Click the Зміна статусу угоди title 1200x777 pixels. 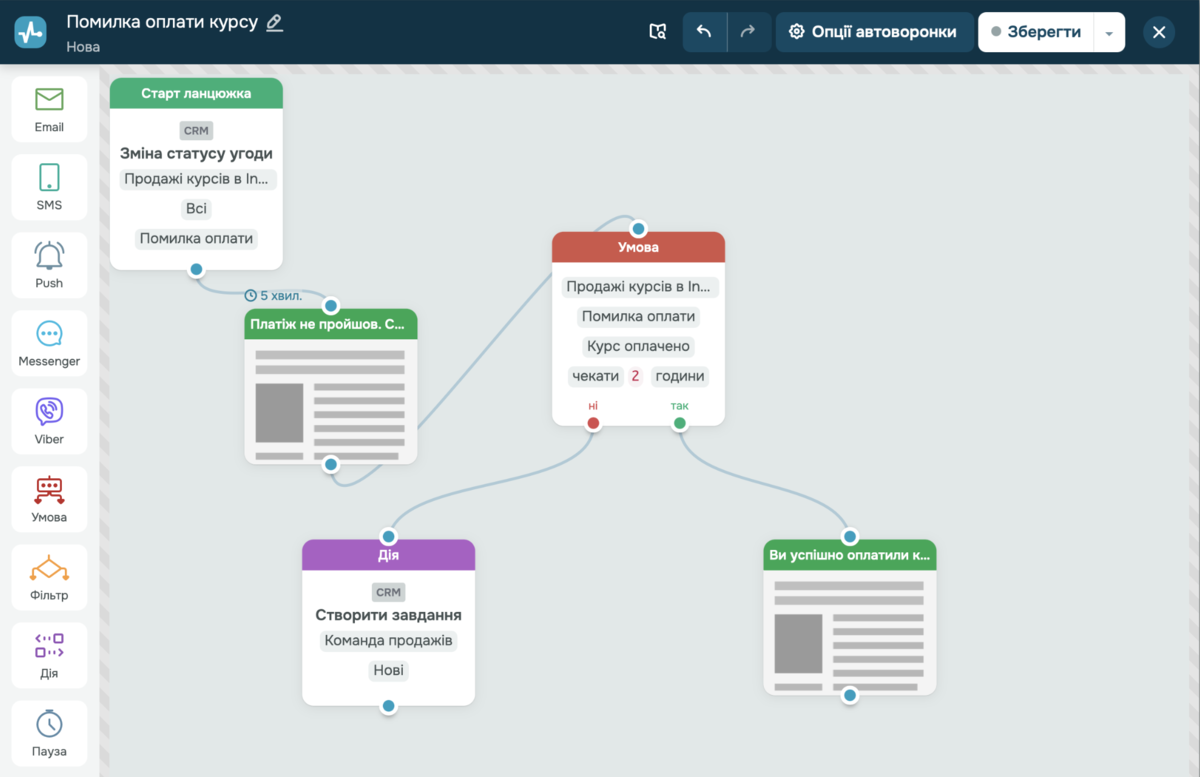click(x=196, y=154)
